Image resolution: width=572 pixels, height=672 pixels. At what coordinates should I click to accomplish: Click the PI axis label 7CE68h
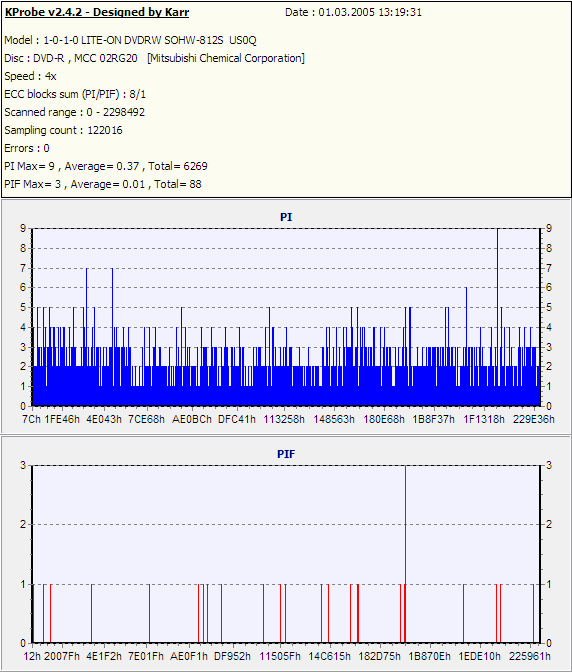(147, 419)
